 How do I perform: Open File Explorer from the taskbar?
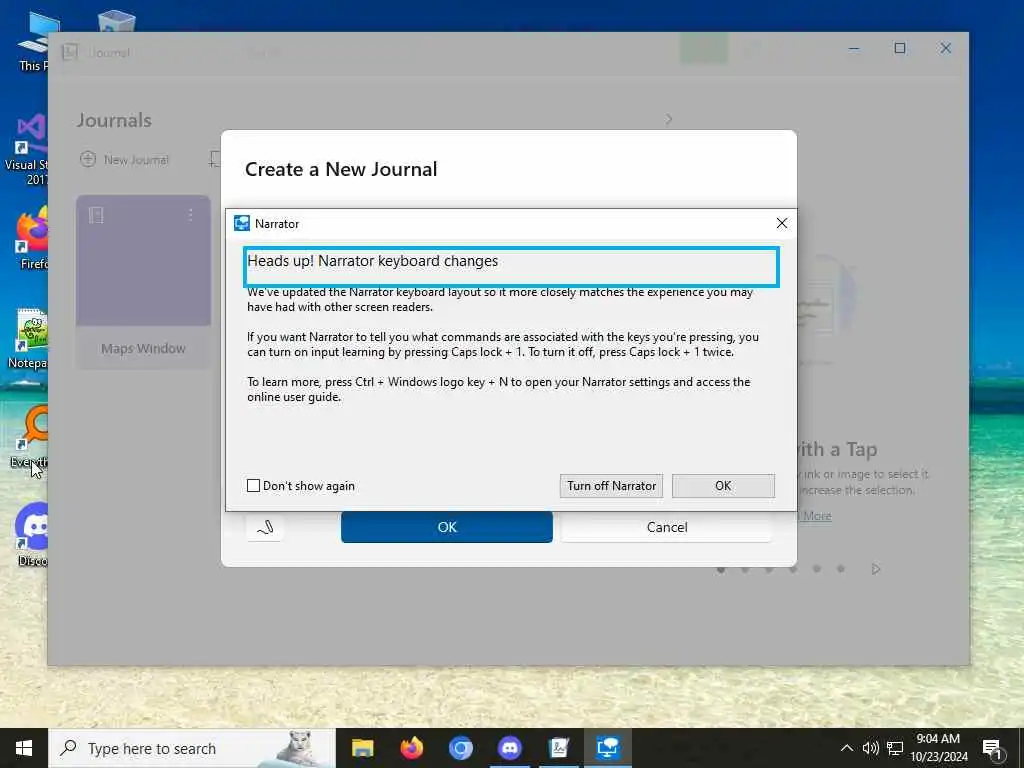[362, 748]
